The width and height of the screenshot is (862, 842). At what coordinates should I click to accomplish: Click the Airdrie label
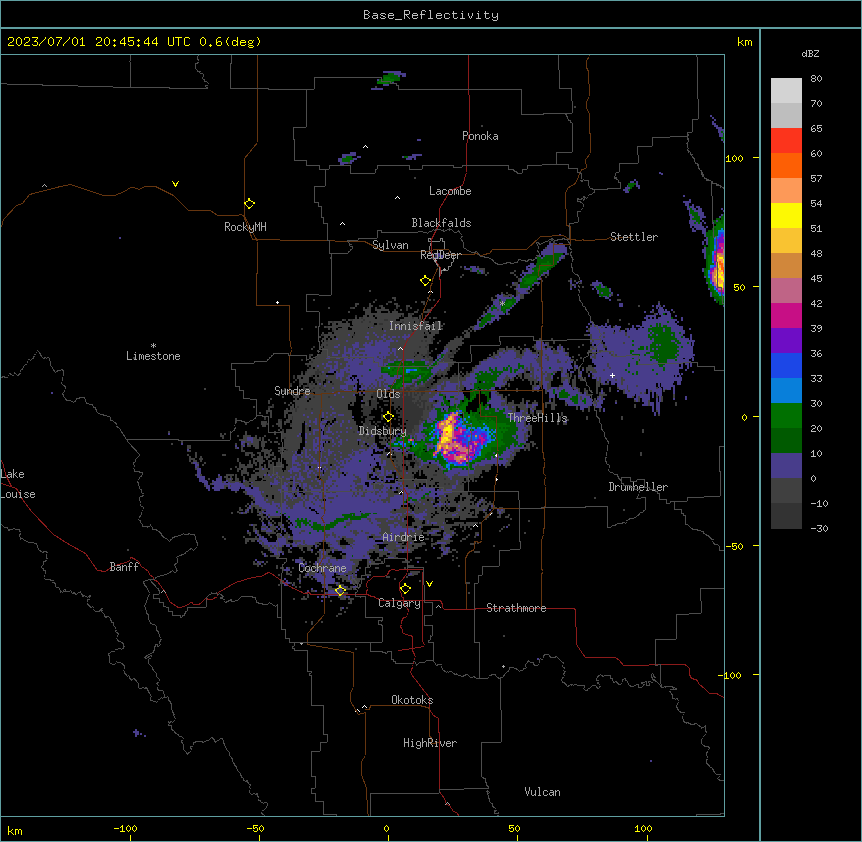(x=403, y=537)
